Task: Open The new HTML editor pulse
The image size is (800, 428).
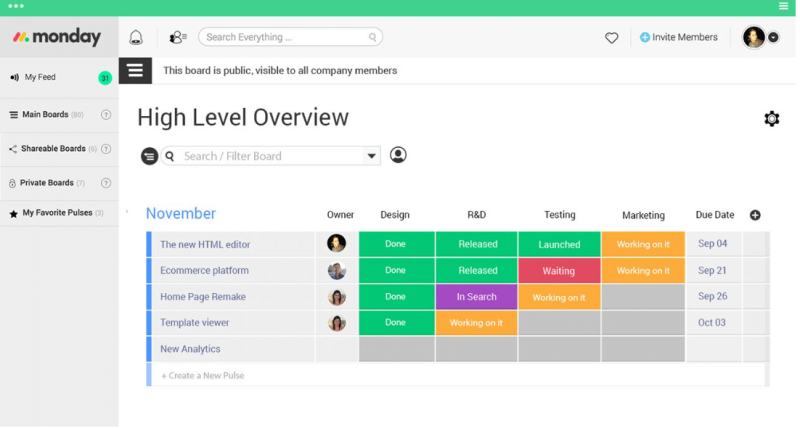Action: [x=205, y=244]
